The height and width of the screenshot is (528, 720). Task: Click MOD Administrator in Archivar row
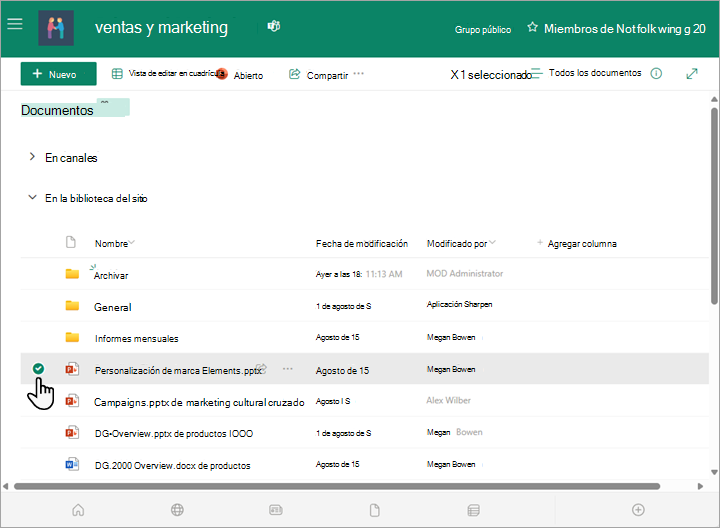tap(465, 274)
